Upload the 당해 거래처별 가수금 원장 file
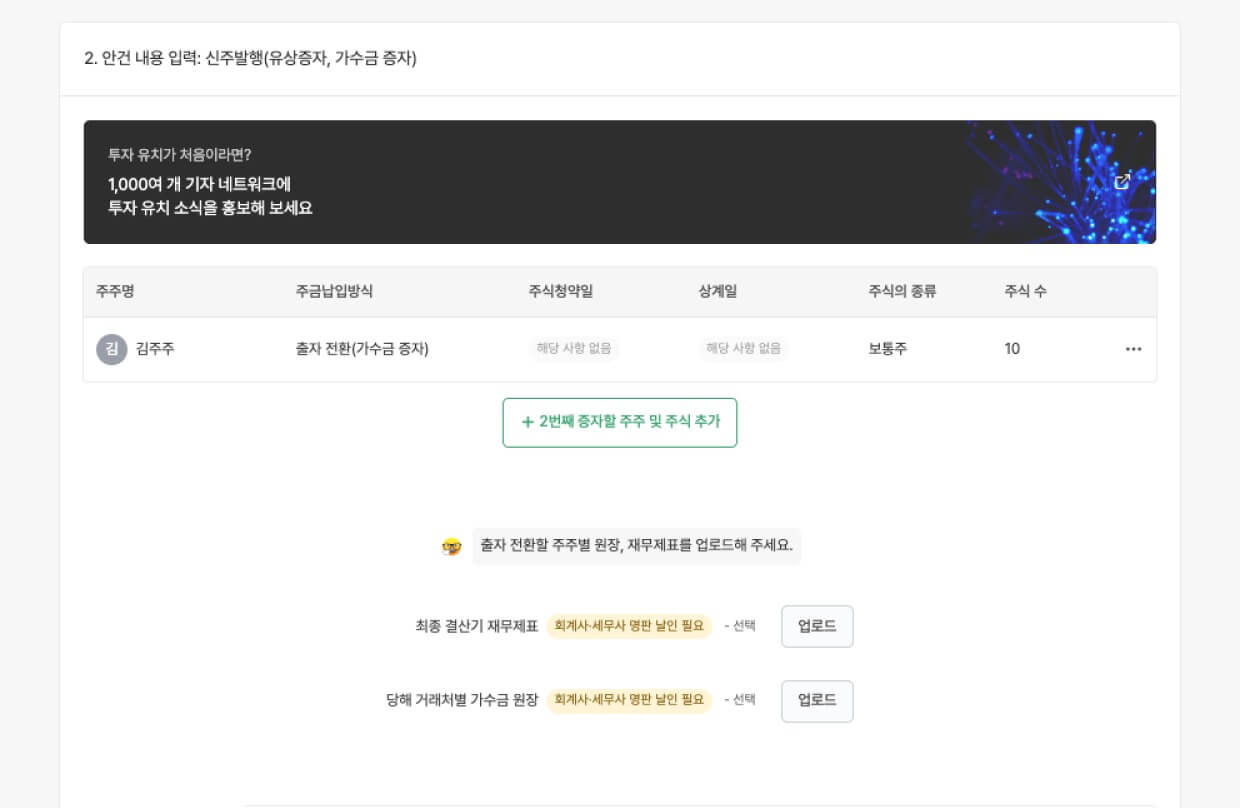This screenshot has height=808, width=1240. [817, 701]
